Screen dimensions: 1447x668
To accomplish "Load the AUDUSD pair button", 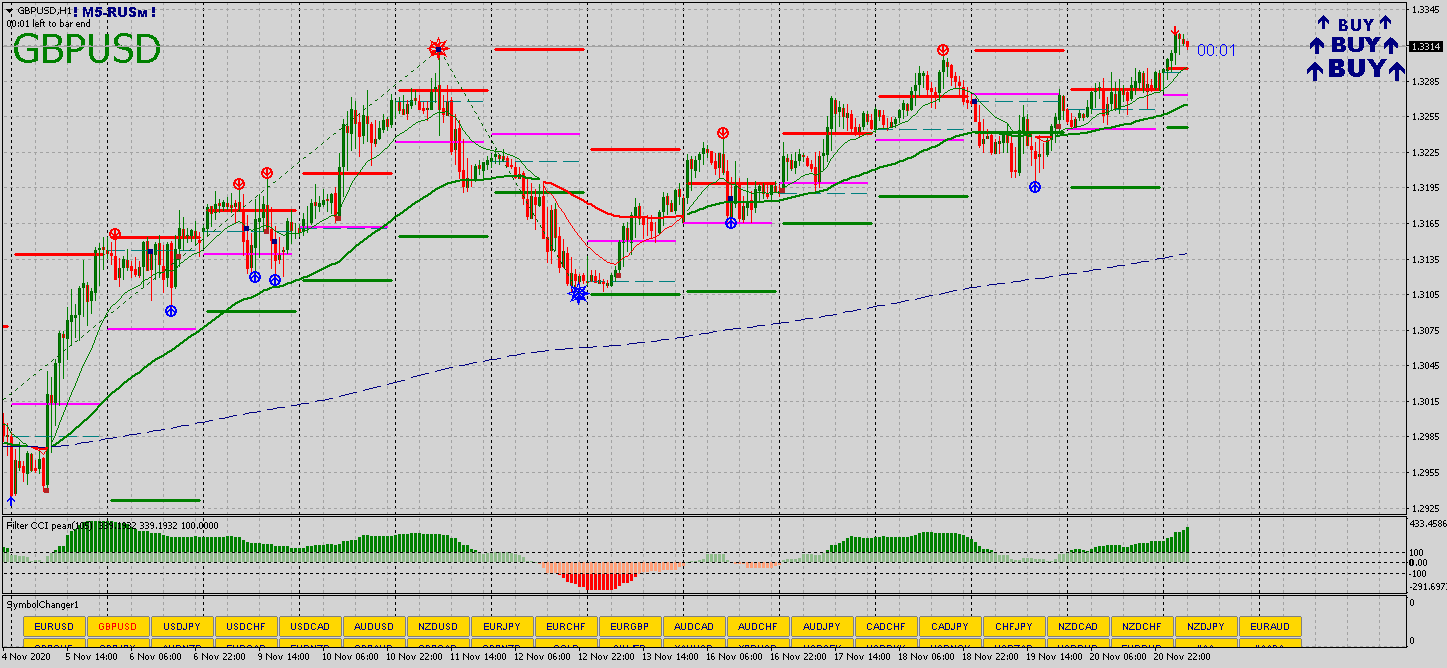I will click(x=374, y=626).
